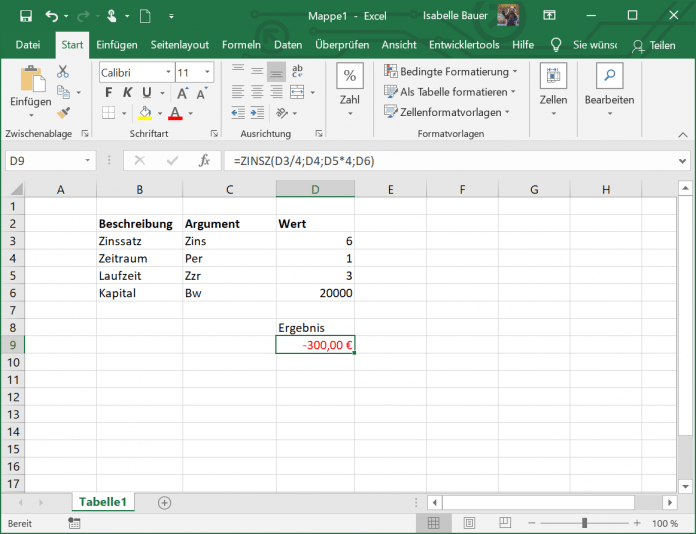Toggle underline U formatting
The image size is (696, 534).
tap(147, 92)
